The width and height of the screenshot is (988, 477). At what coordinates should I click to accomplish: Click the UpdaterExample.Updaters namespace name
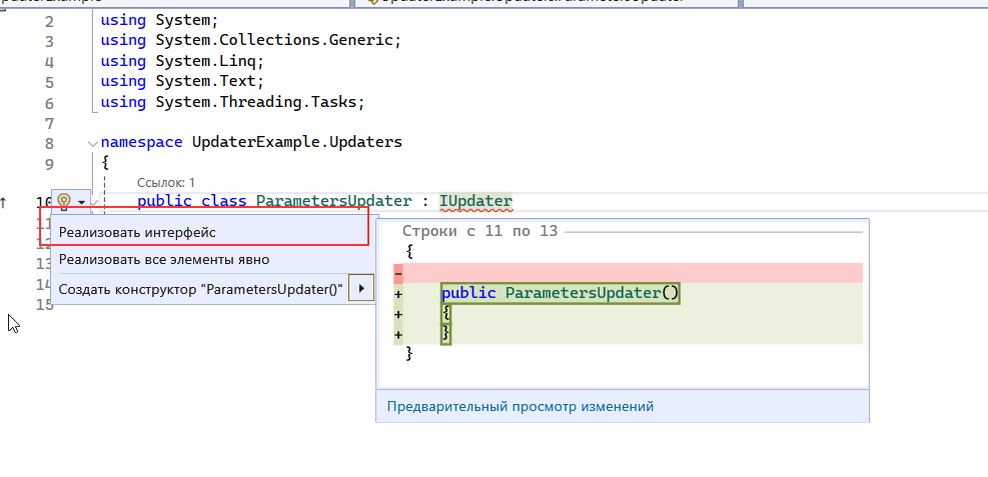[x=297, y=142]
